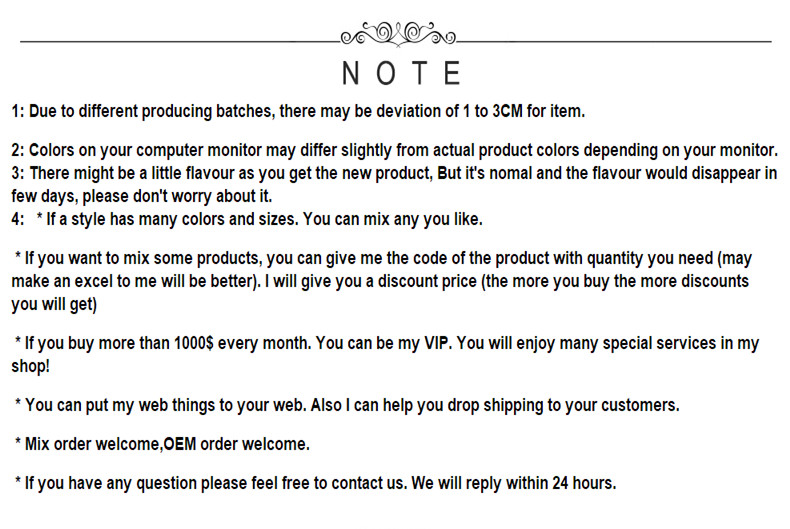Click the horizontal line left of ornament
This screenshot has height=529, width=790.
(180, 42)
